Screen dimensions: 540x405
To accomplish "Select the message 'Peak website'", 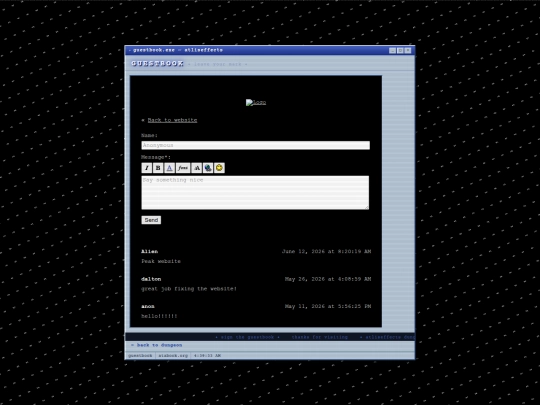I will [x=161, y=261].
